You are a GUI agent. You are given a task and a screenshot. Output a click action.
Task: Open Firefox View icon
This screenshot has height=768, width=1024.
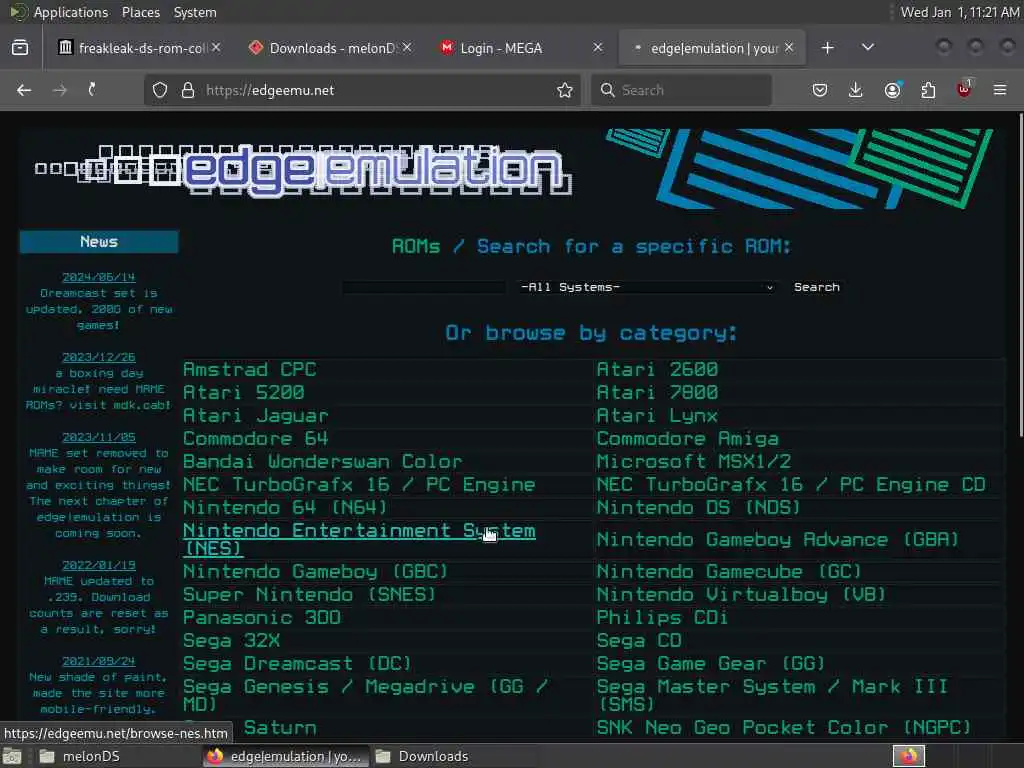[20, 48]
